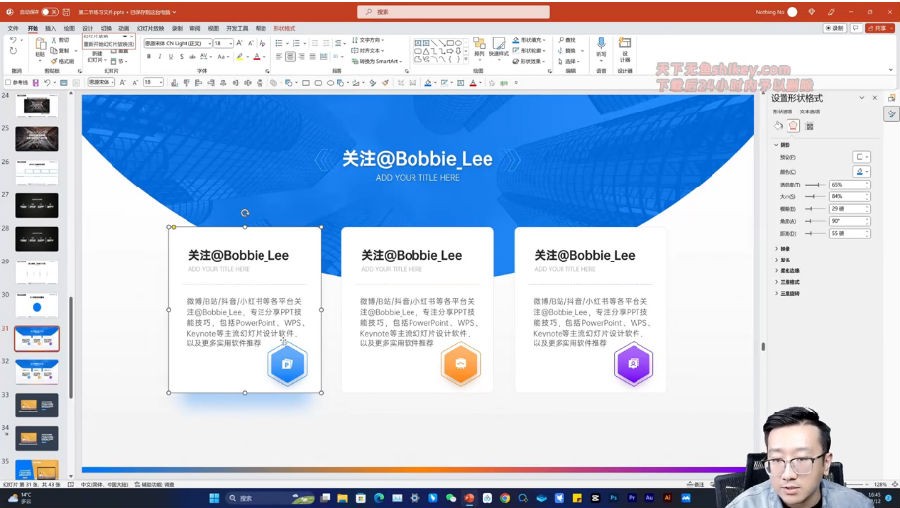Adjust the shadow transparency slider
Screen dimensions: 900x508
(815, 185)
